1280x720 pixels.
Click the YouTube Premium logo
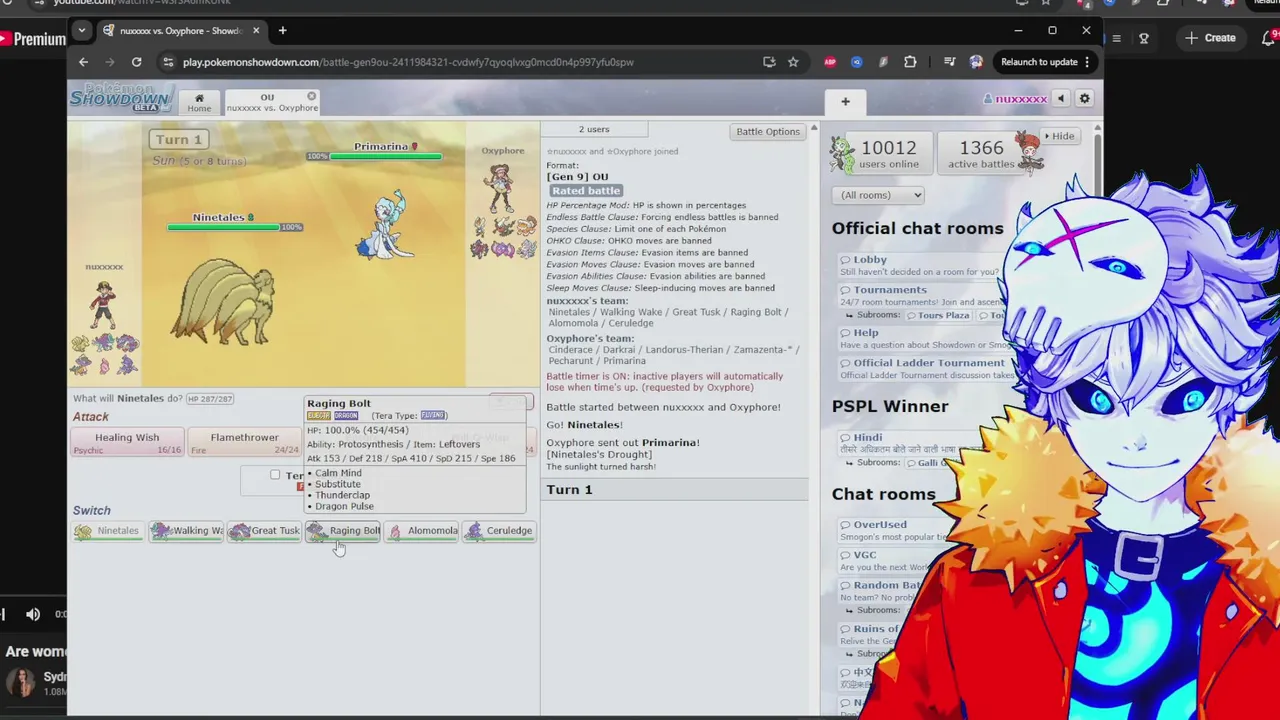point(33,39)
